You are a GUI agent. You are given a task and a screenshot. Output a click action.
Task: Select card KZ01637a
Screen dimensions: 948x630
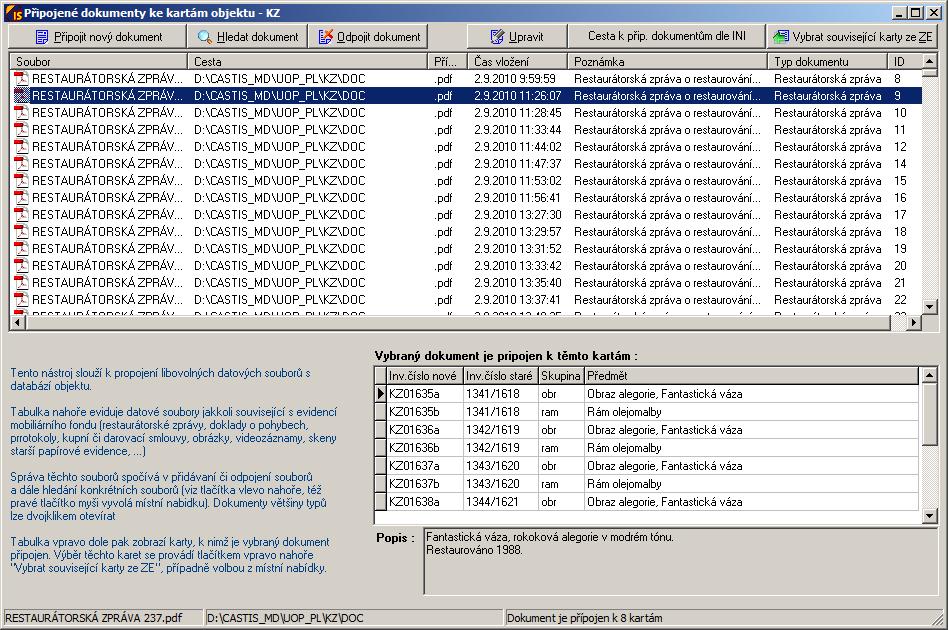652,466
